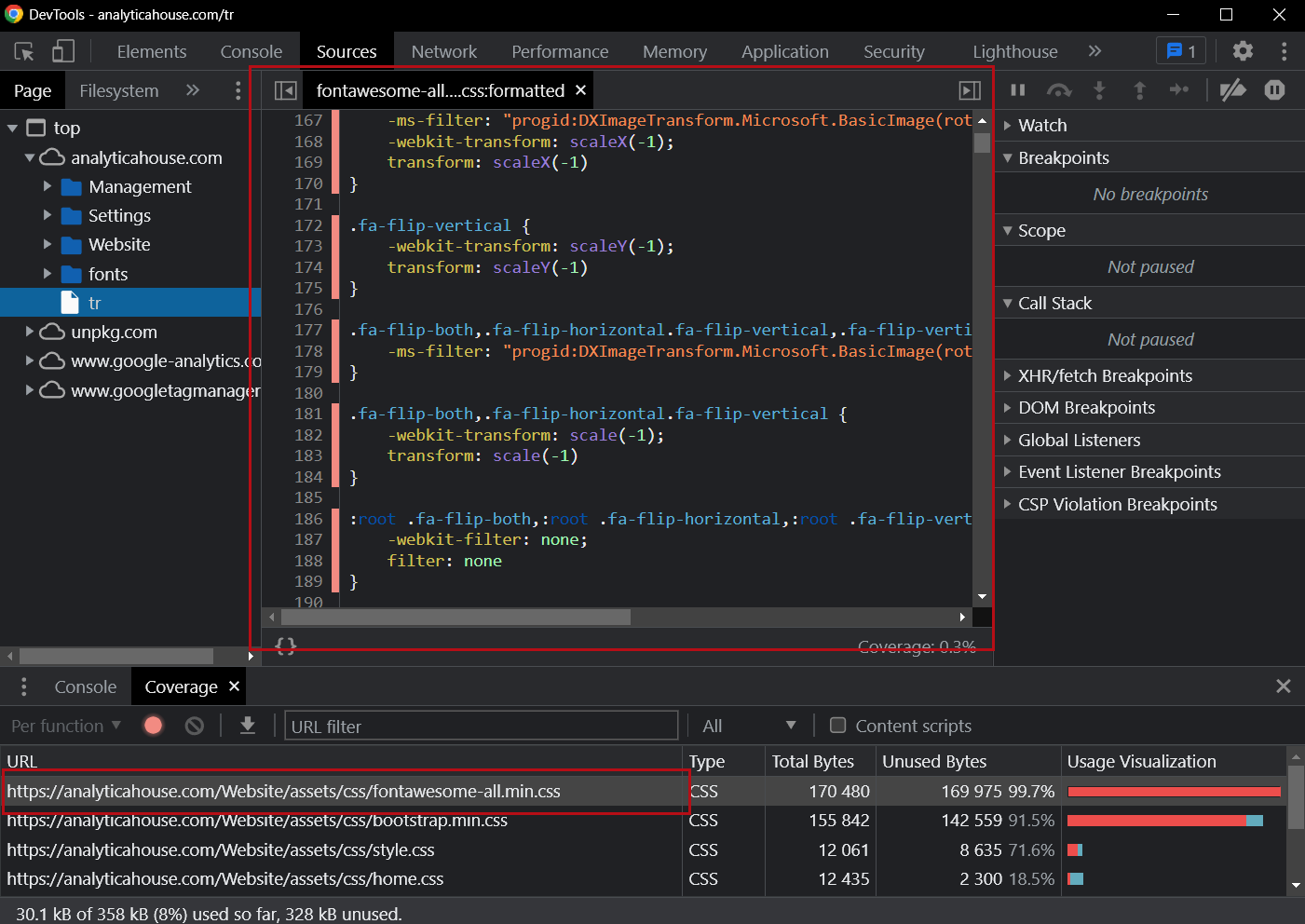Collapse the top frame tree node

[13, 128]
